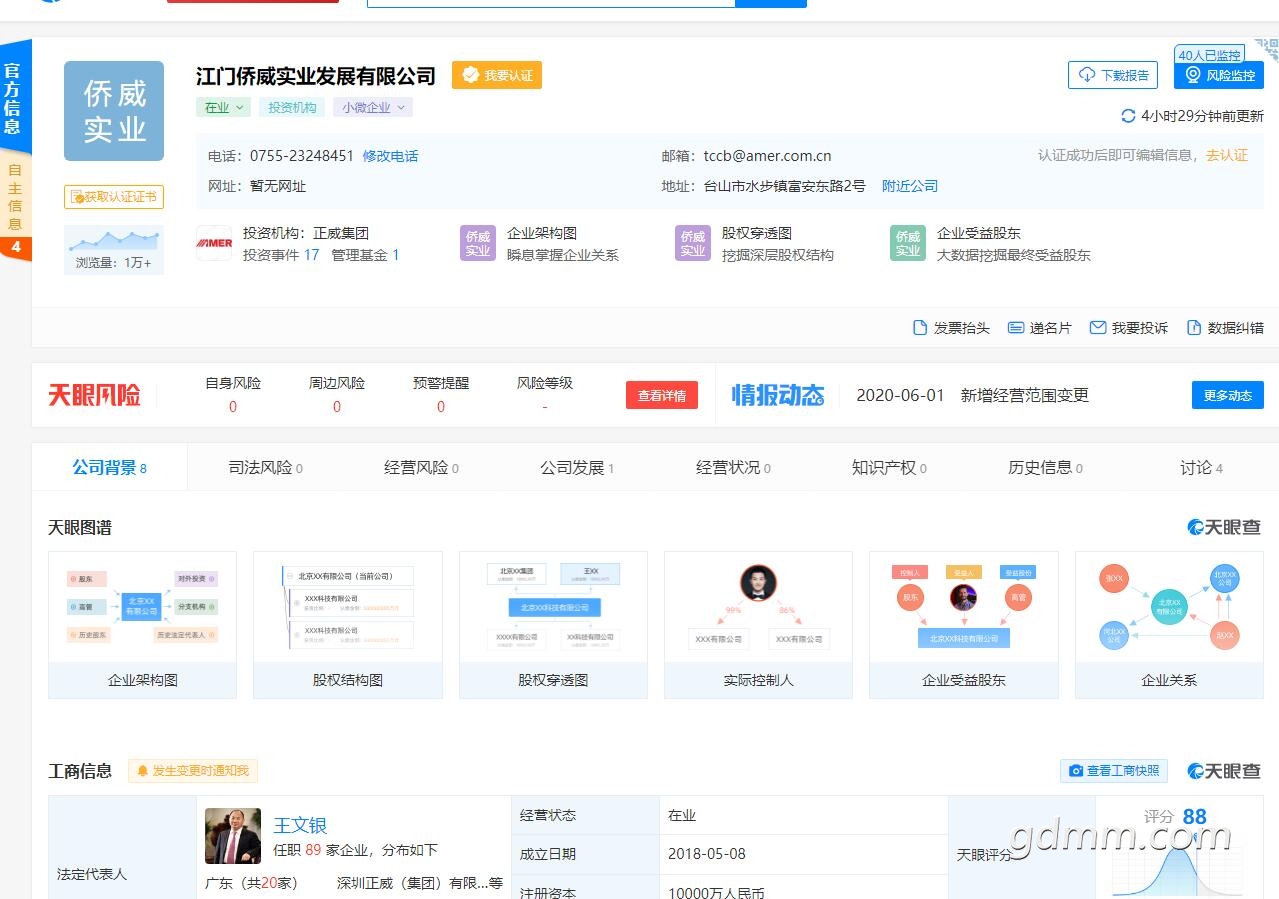Screen dimensions: 1279x899
Task: Select the 自主信息 side tab
Action: tap(15, 198)
